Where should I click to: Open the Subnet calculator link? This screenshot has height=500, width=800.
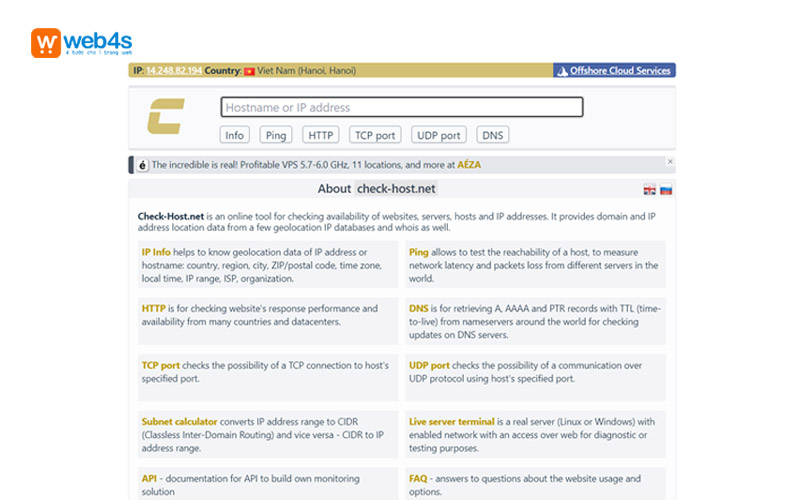180,421
